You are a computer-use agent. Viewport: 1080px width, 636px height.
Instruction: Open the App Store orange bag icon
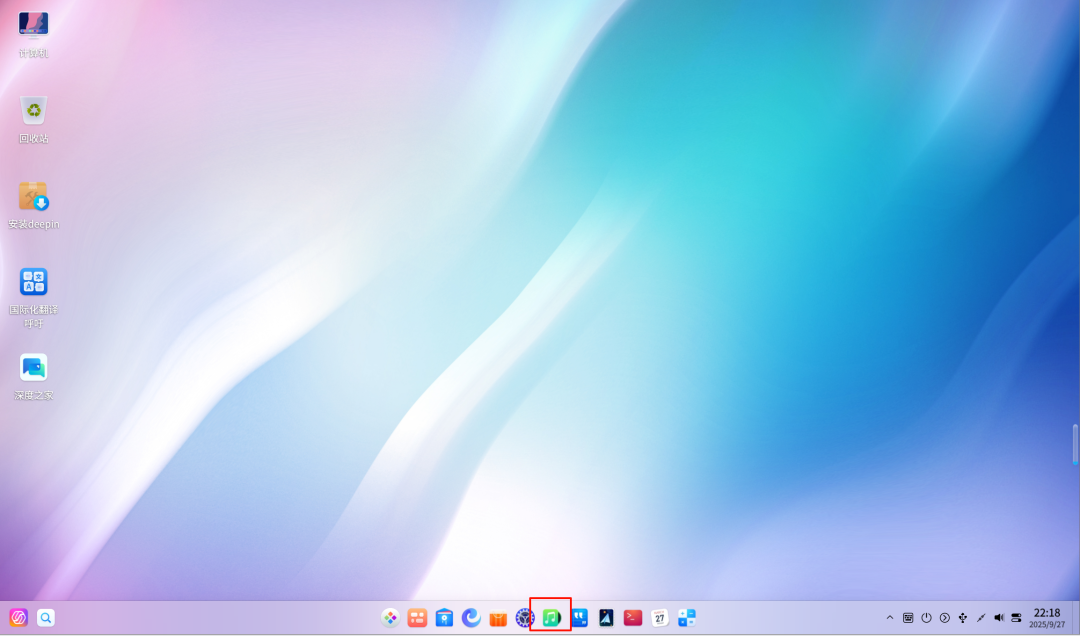point(498,618)
